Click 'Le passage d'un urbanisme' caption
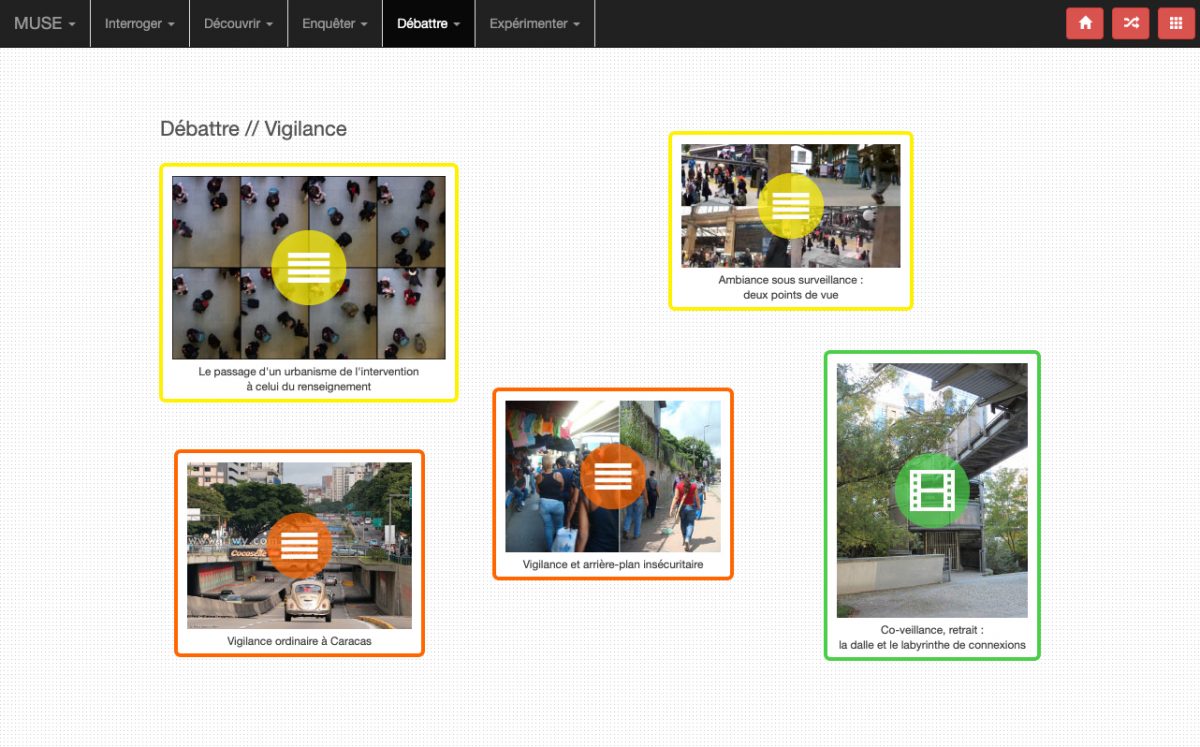This screenshot has height=747, width=1200. pyautogui.click(x=308, y=379)
